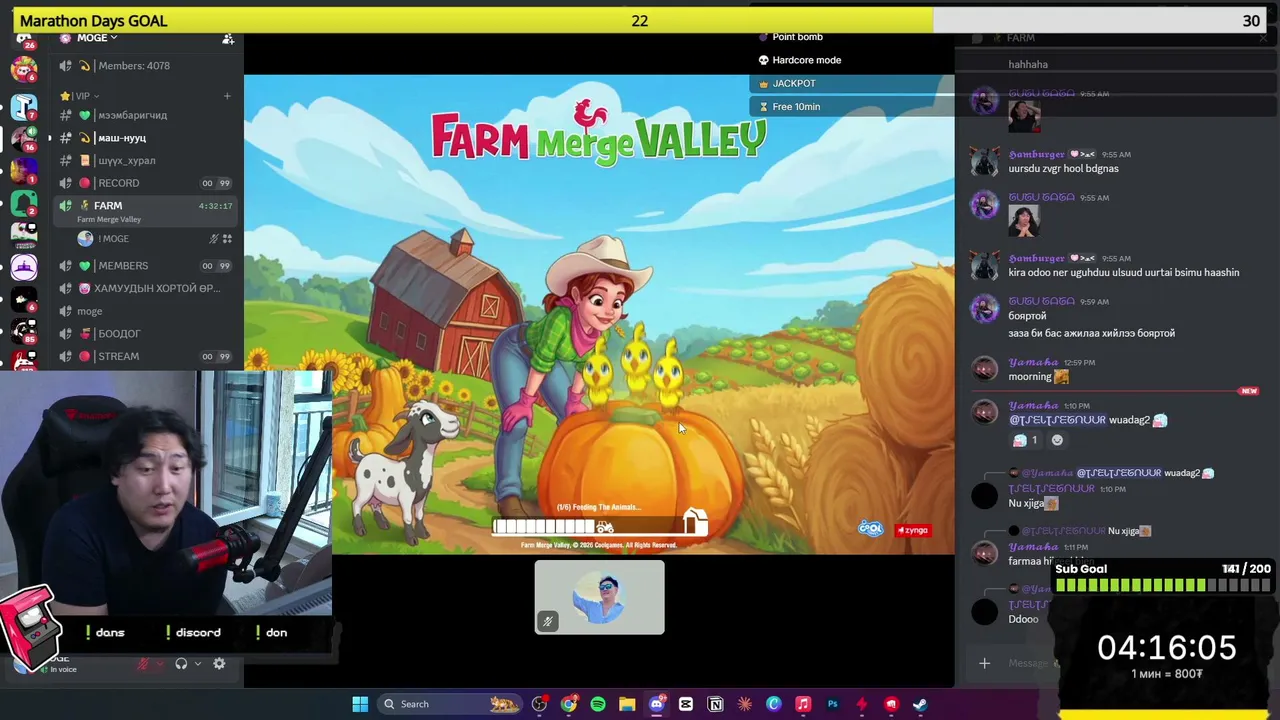The image size is (1280, 720).
Task: Click the Yamaha username on the morning message
Action: click(1033, 362)
